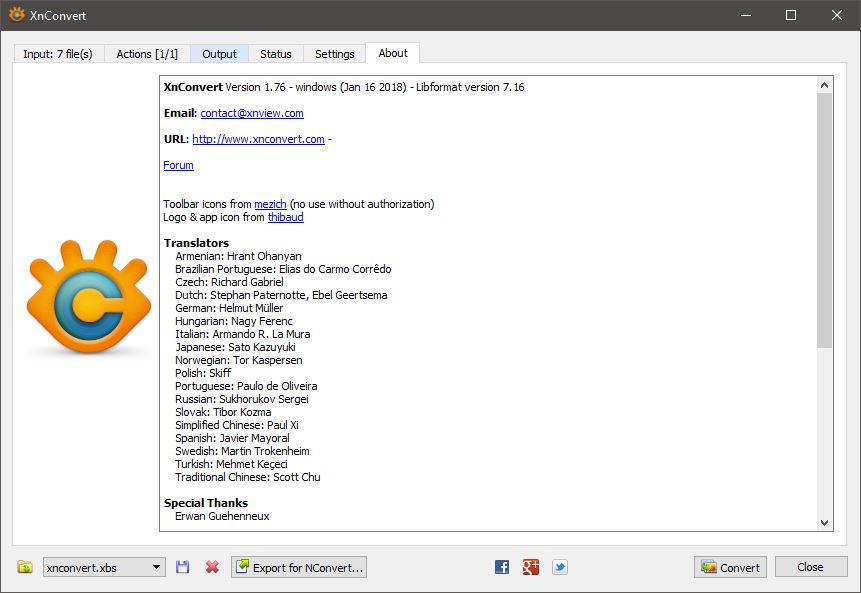Viewport: 861px width, 593px height.
Task: Open the Settings tab
Action: click(334, 54)
